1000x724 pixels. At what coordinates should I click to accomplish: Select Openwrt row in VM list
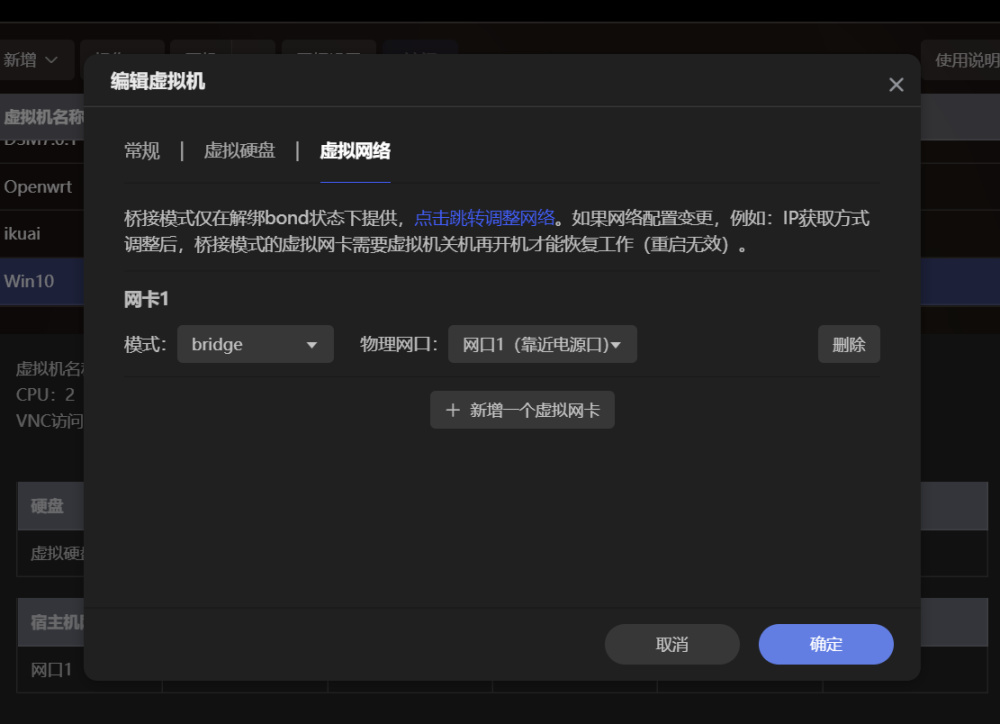tap(42, 187)
